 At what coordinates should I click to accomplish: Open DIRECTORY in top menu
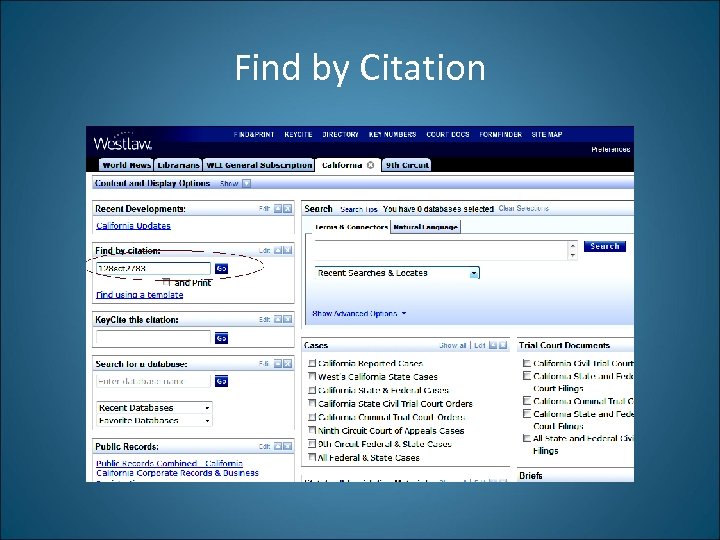(340, 135)
